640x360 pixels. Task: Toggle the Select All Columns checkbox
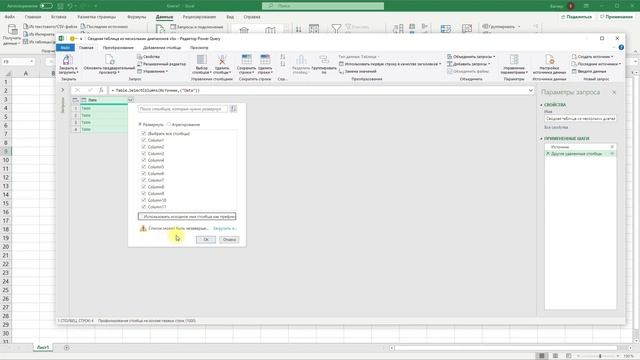(x=143, y=133)
